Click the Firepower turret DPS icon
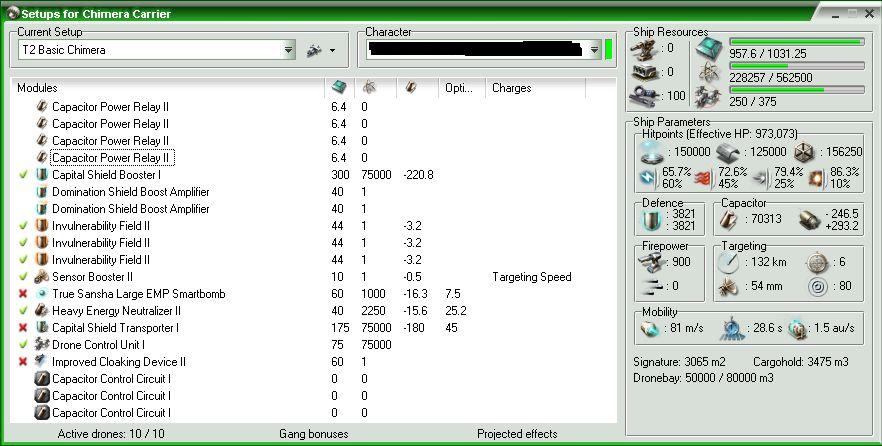Screen dimensions: 882x446 pyautogui.click(x=652, y=262)
